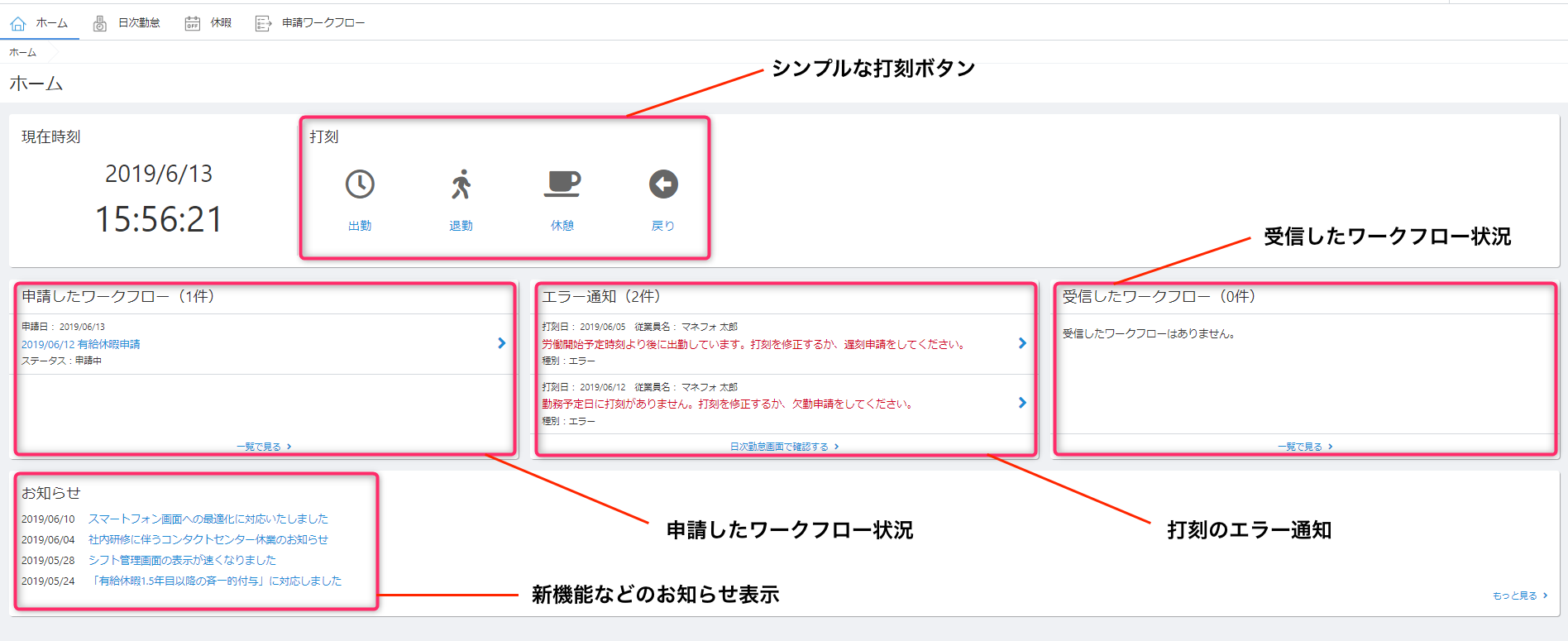This screenshot has height=641, width=1568.
Task: Expand chevron for 2019/06/05 error notice
Action: (x=1022, y=343)
